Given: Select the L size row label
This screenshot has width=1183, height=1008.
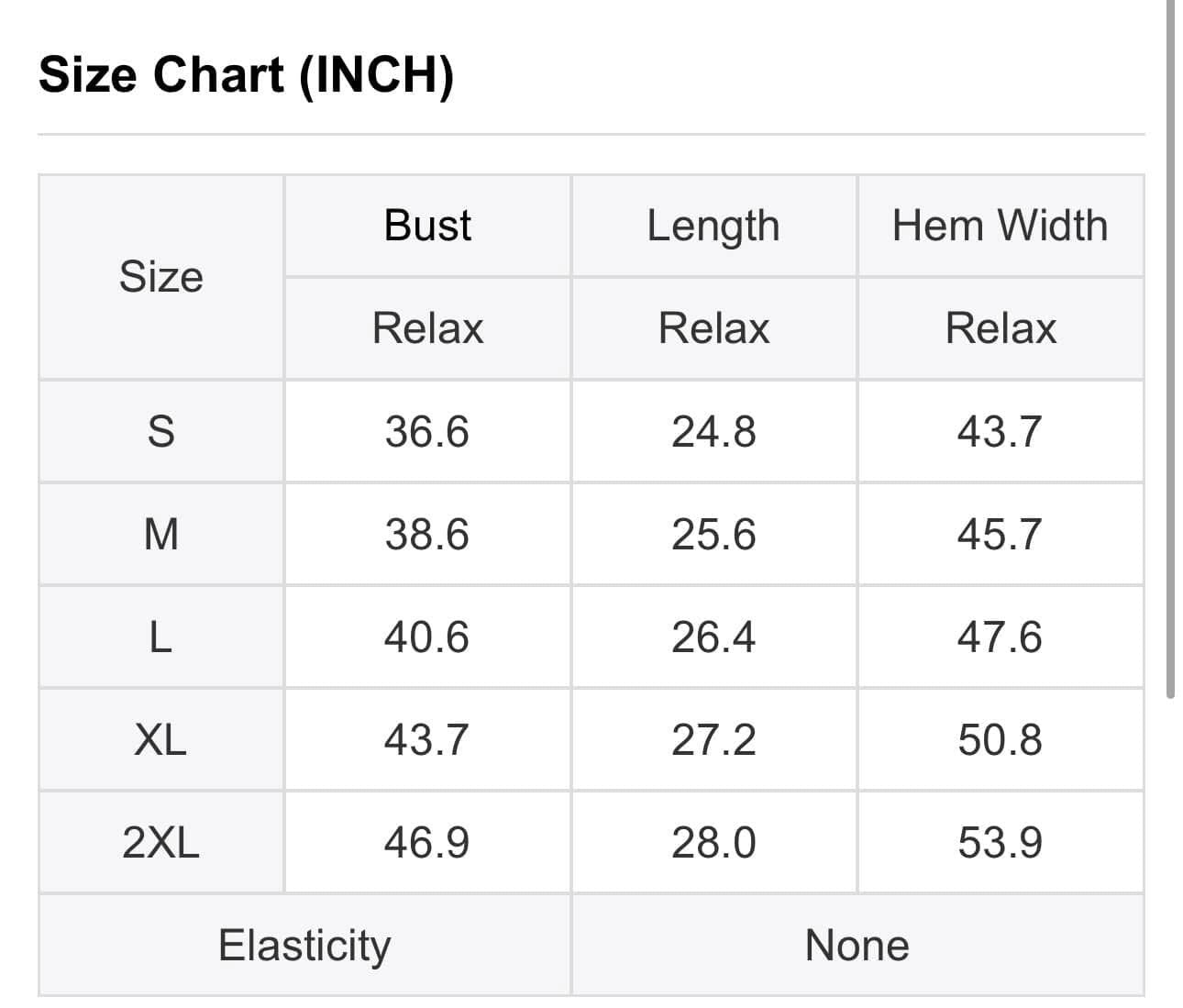Looking at the screenshot, I should (x=161, y=637).
